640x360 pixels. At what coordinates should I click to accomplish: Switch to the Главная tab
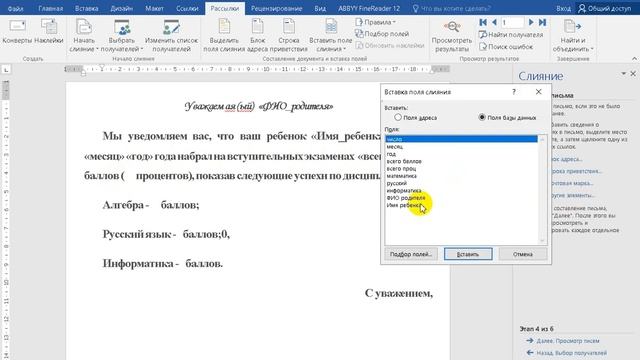(x=51, y=8)
